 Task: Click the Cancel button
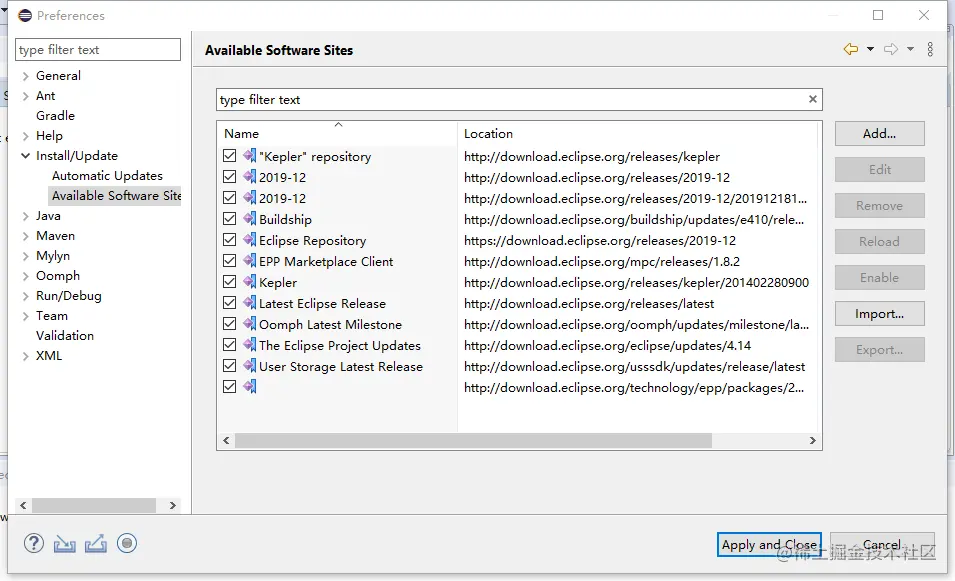pyautogui.click(x=882, y=544)
